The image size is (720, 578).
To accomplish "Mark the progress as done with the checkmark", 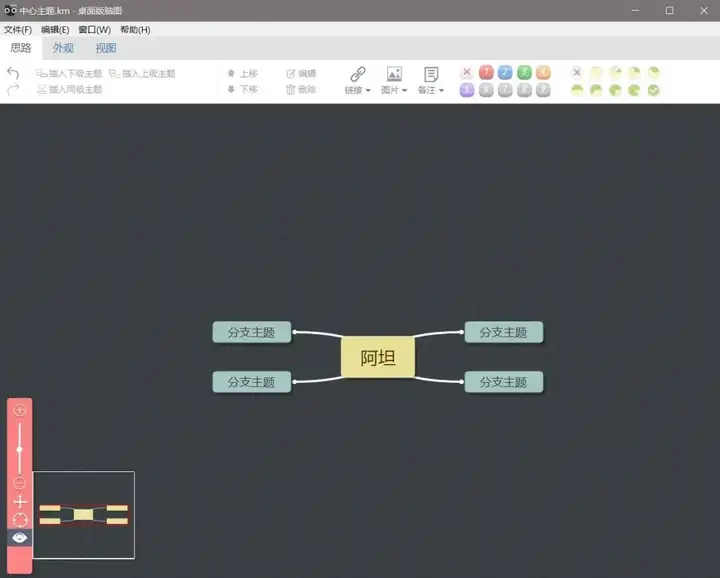I will (x=653, y=90).
